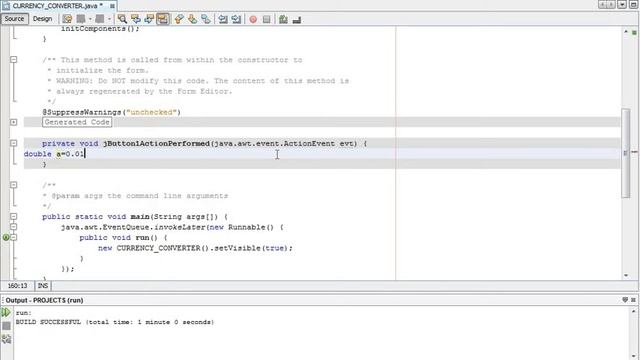Click the INS insert mode indicator

(43, 286)
